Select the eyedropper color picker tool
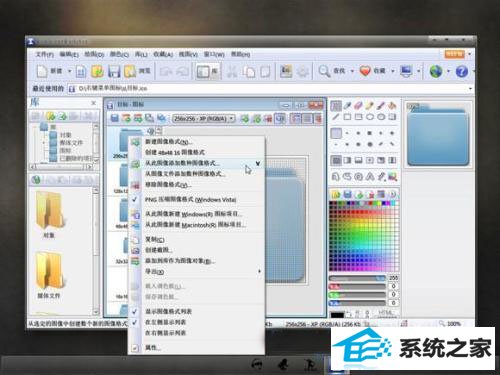The height and width of the screenshot is (375, 500). [x=347, y=106]
